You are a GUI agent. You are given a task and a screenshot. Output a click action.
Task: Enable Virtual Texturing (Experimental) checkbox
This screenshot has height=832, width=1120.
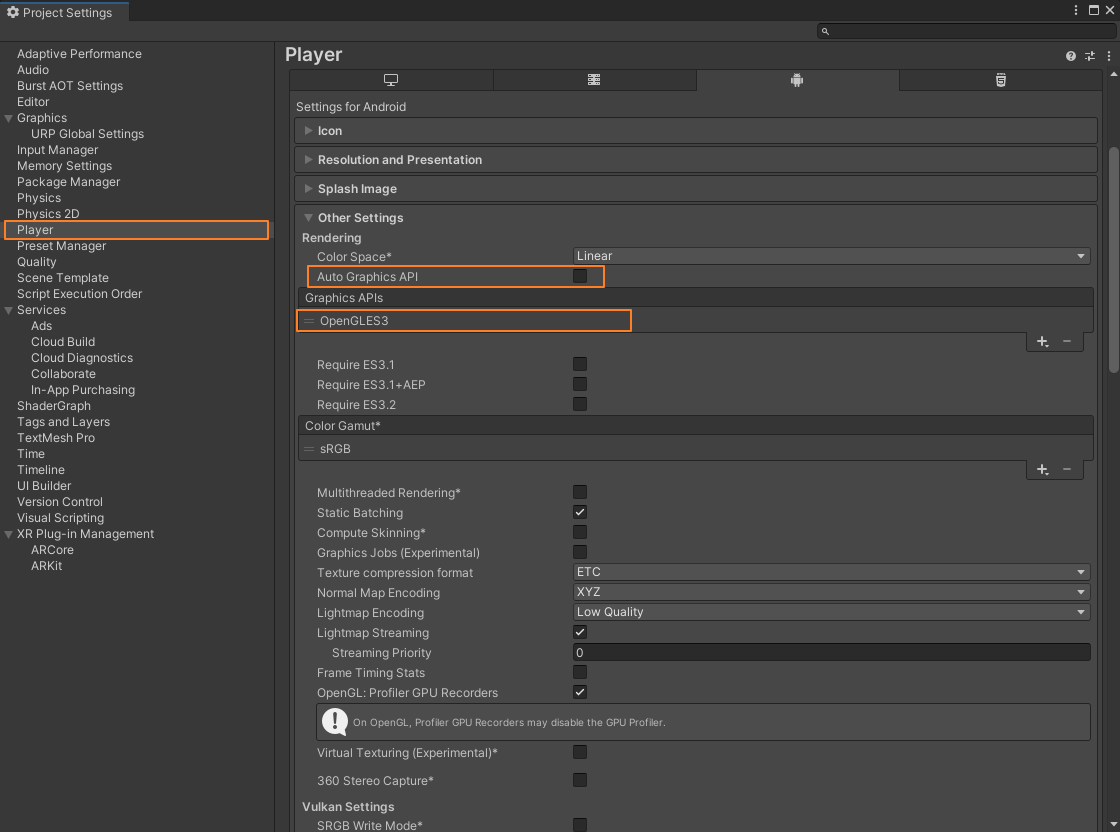580,752
